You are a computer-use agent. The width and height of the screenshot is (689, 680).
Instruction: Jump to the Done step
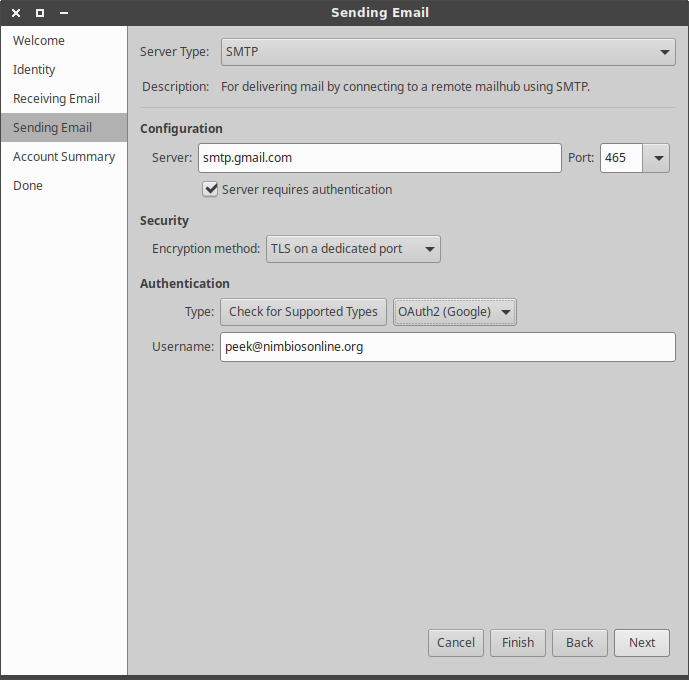[x=28, y=186]
